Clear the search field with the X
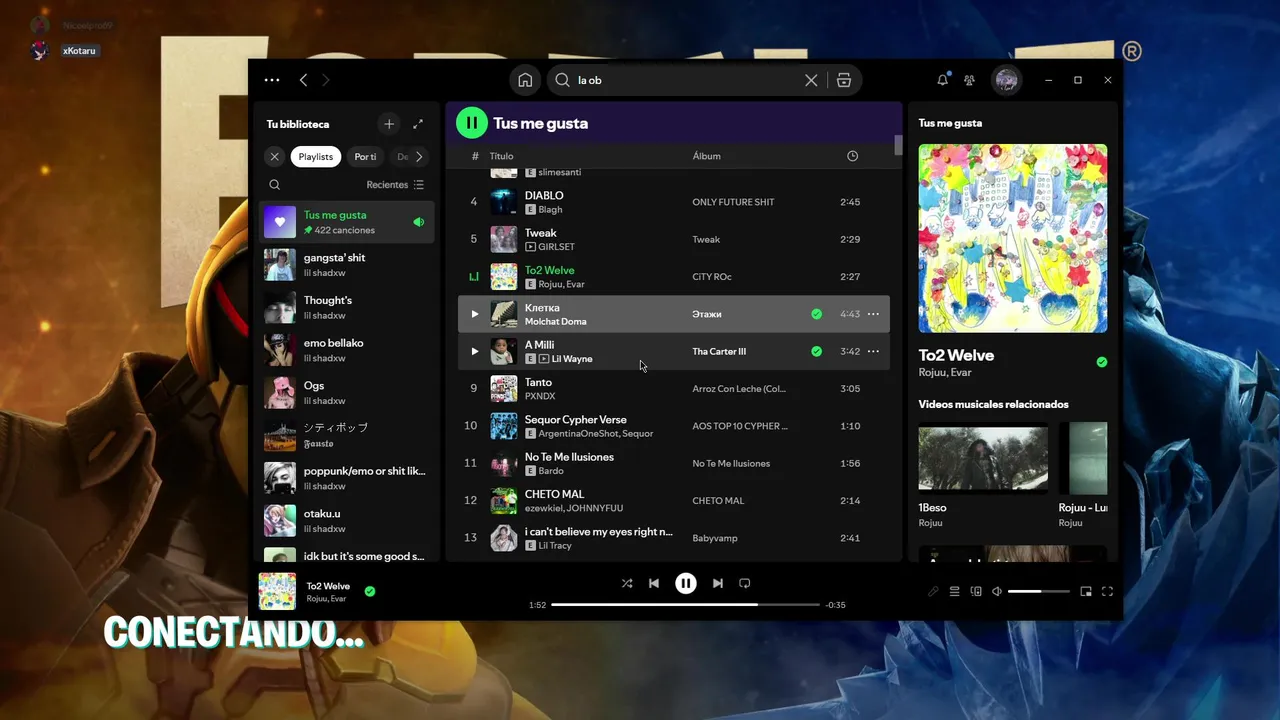Screen dimensions: 1280x720 [x=811, y=80]
